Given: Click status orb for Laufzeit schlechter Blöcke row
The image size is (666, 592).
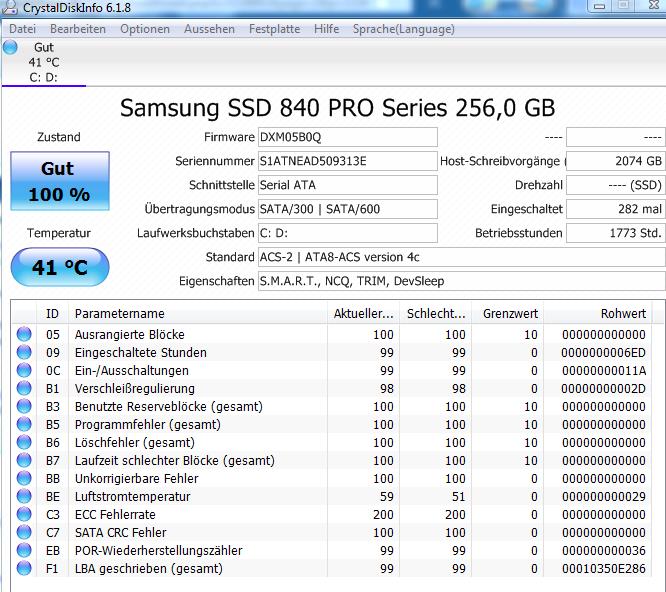Looking at the screenshot, I should click(x=24, y=460).
